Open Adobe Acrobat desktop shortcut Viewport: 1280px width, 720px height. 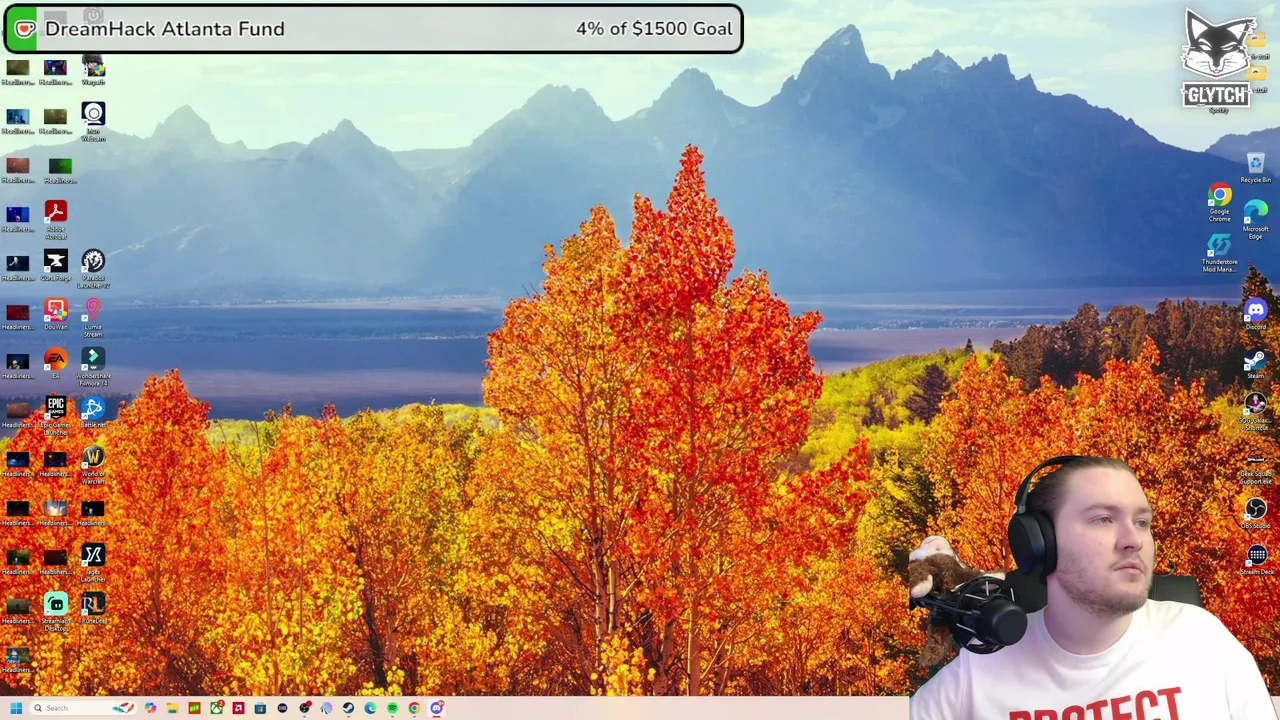click(x=55, y=219)
